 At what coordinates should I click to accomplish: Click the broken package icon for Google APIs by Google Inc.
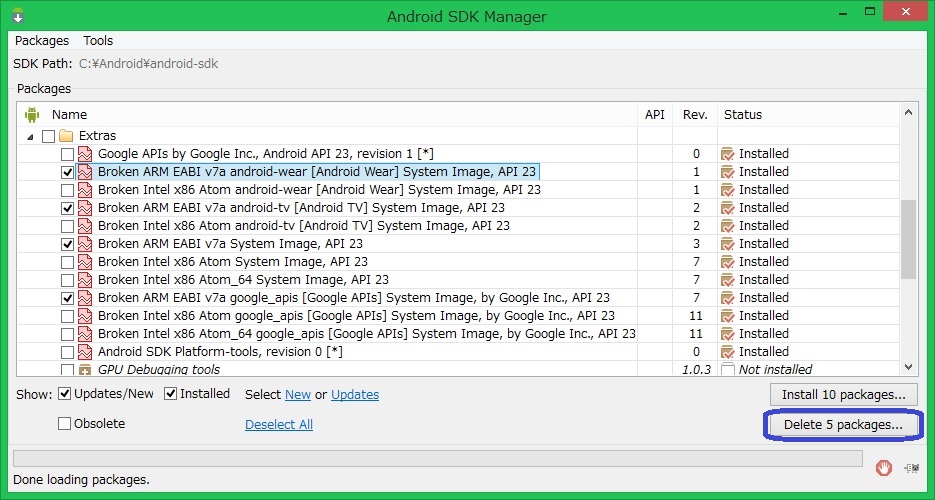tap(85, 154)
